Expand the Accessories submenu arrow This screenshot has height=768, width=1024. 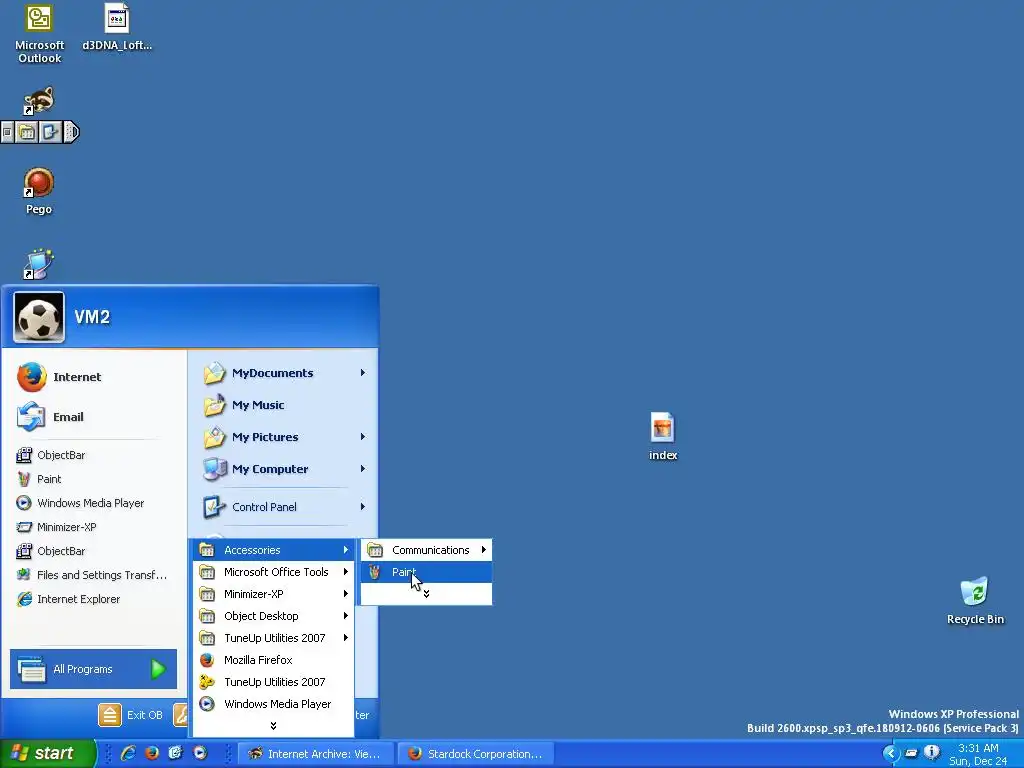pyautogui.click(x=345, y=550)
